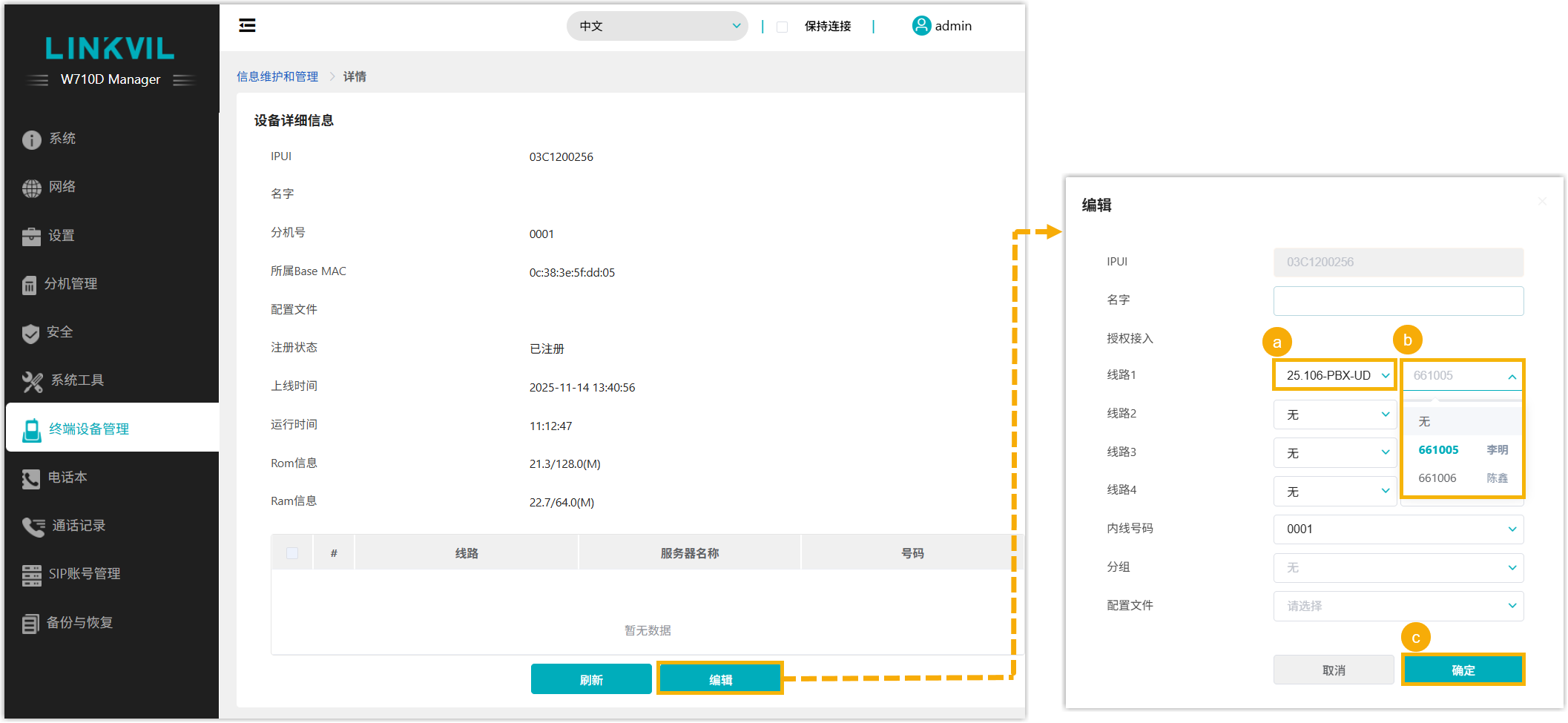Click the 安全 shield icon
1568x723 pixels.
(30, 334)
